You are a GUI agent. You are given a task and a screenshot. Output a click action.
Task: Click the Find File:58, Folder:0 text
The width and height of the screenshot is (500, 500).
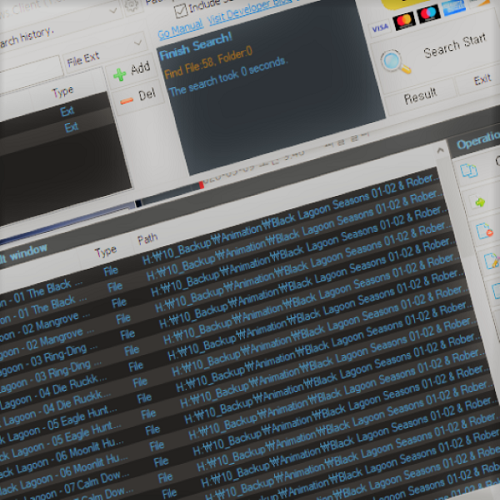[208, 62]
